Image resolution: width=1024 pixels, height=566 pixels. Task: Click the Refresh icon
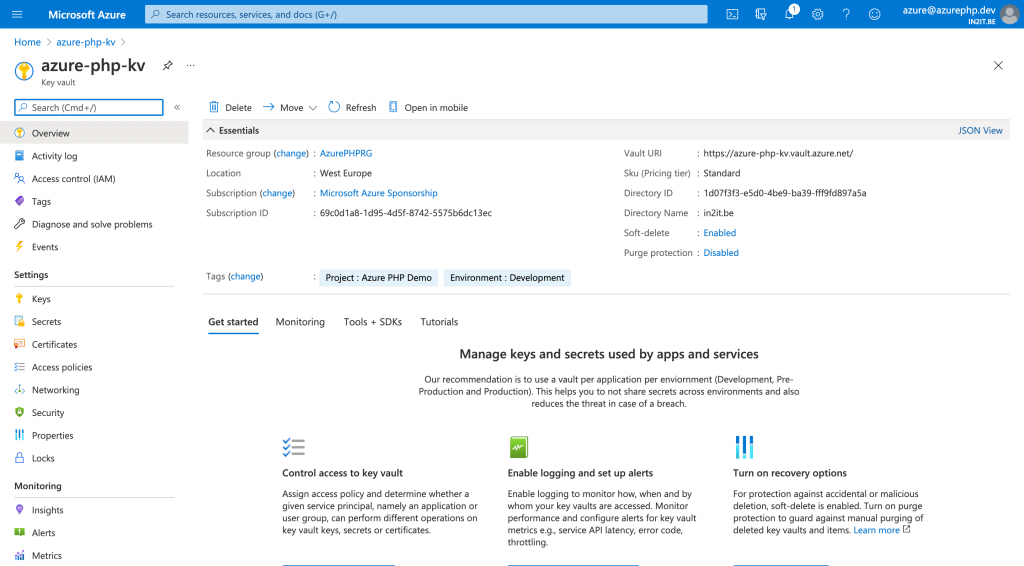point(334,107)
